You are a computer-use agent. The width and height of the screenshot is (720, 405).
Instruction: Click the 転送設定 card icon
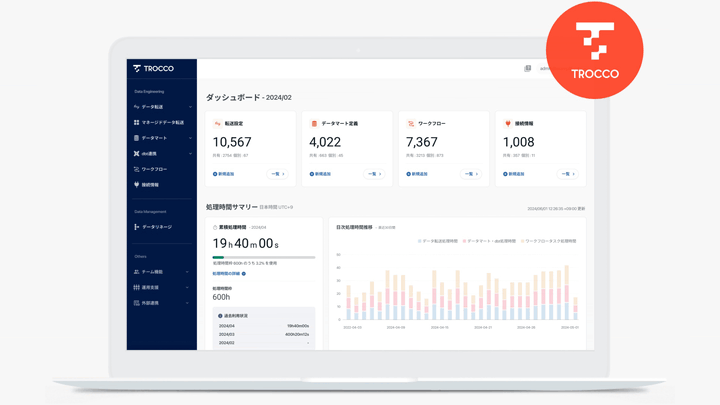tap(217, 124)
